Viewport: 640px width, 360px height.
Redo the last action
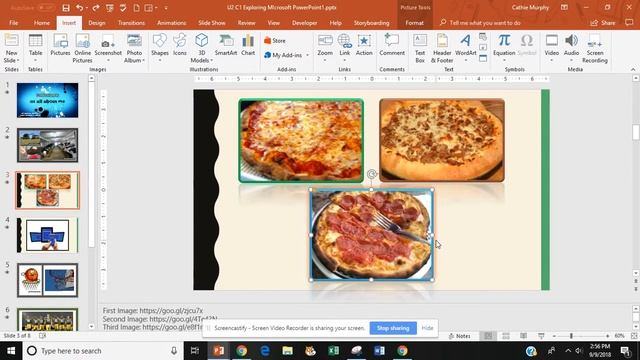coord(96,8)
